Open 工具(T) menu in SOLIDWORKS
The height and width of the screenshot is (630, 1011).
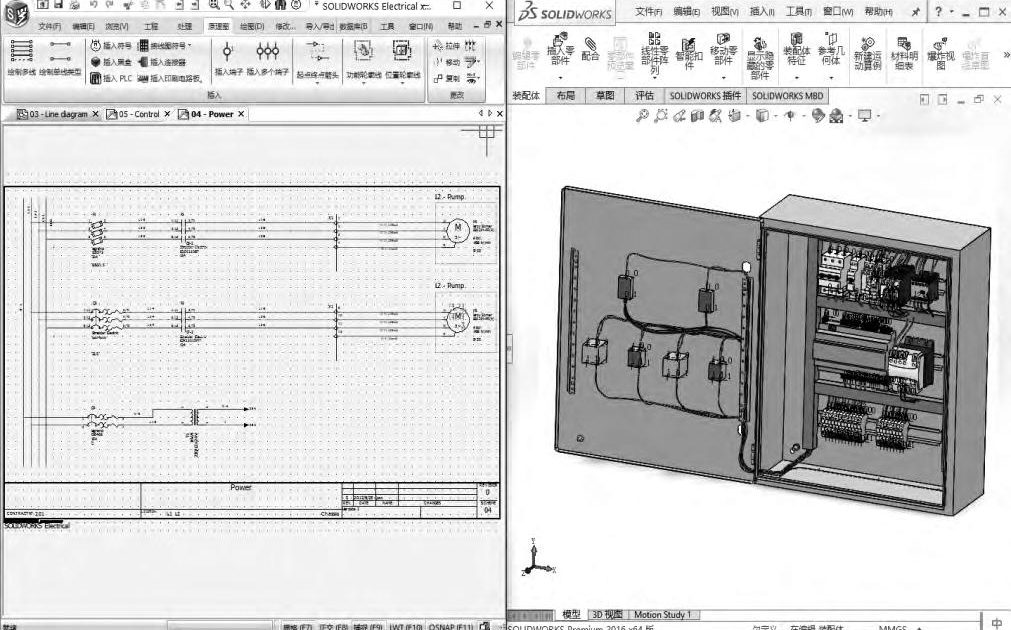coord(798,12)
